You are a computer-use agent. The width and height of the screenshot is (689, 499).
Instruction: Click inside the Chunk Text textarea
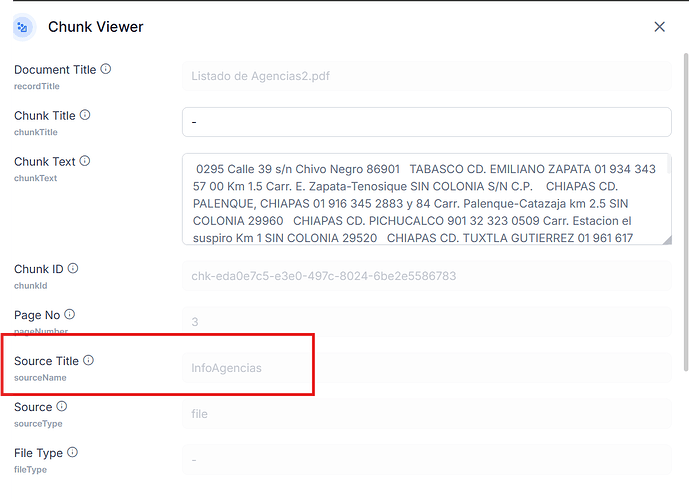(x=420, y=199)
